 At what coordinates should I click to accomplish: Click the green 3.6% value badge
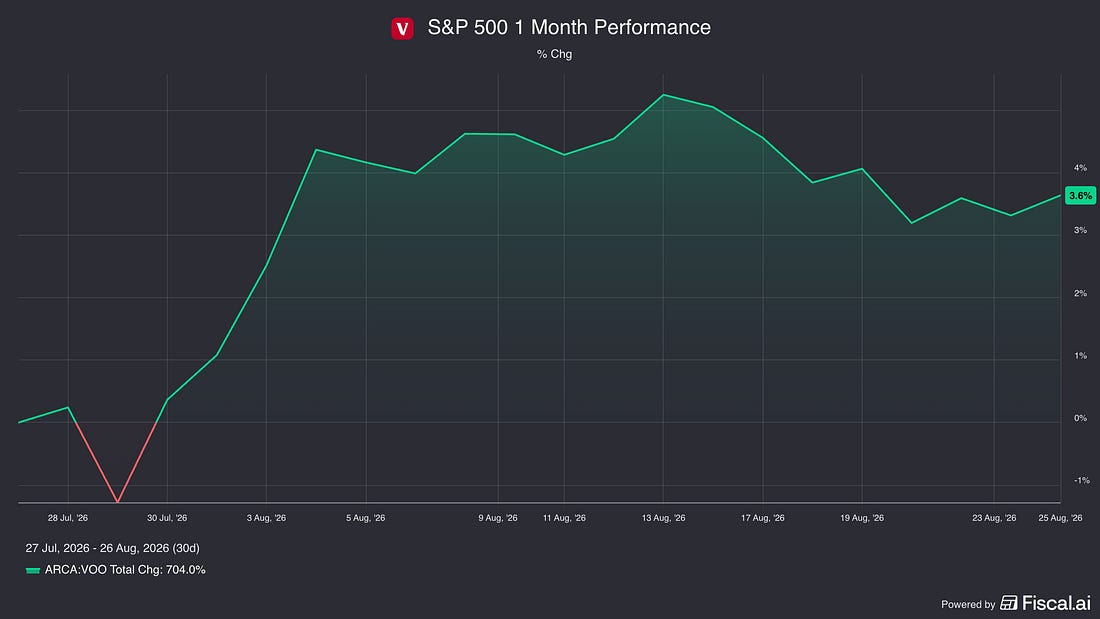(x=1080, y=196)
